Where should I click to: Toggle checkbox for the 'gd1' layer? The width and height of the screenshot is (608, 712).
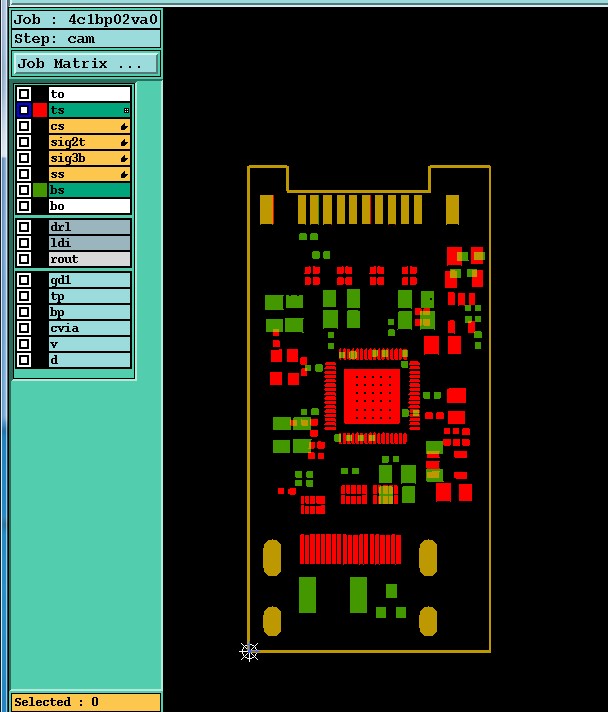pyautogui.click(x=24, y=280)
